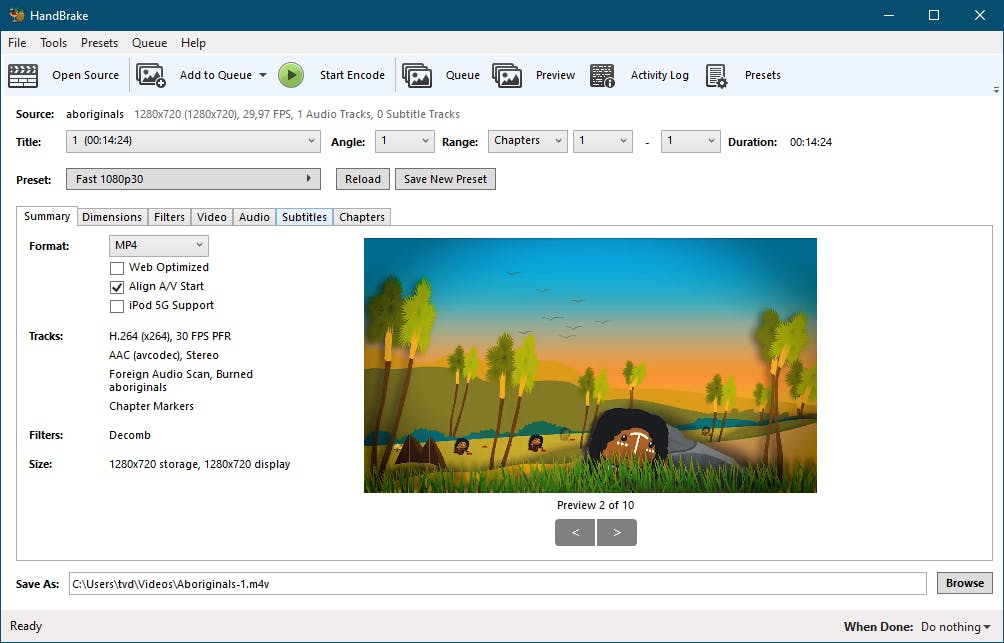
Task: Switch to the Chapters tab
Action: 362,217
